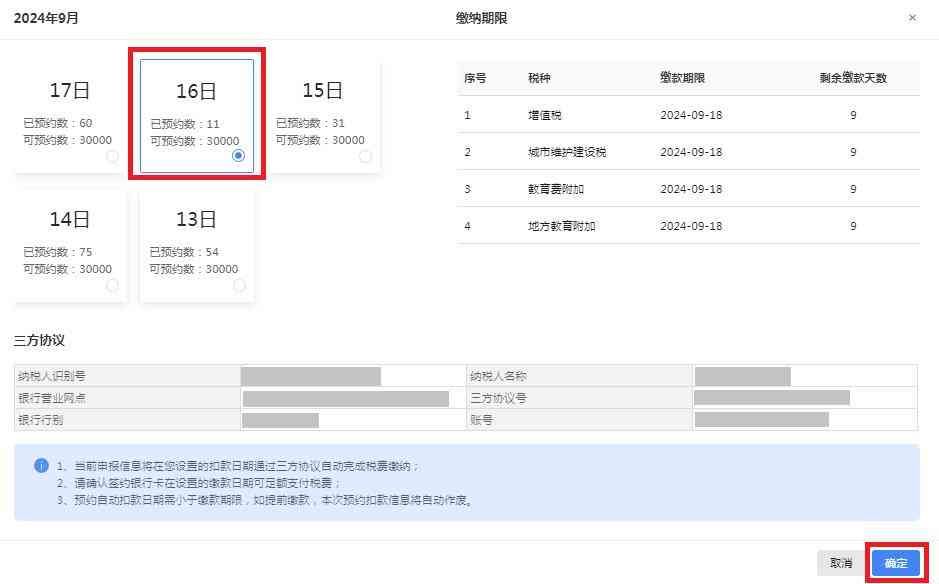
Task: Click the blue info icon in notice
Action: pyautogui.click(x=41, y=466)
